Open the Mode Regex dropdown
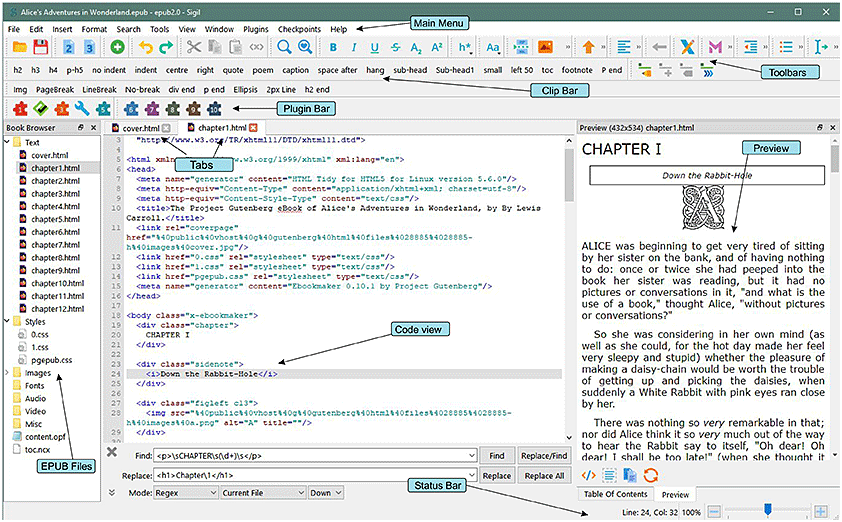Viewport: 842px width, 522px height. point(184,493)
